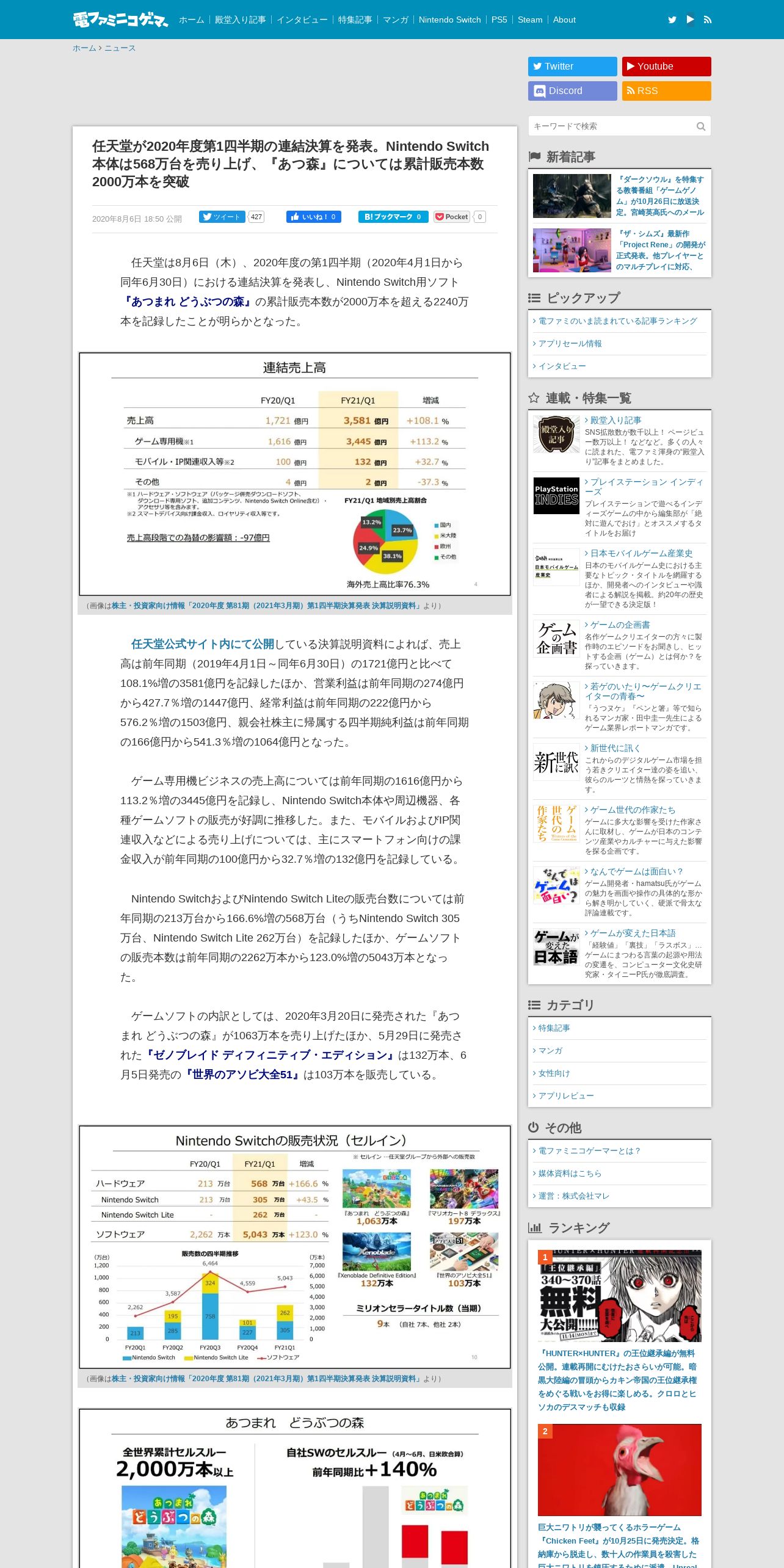
Task: Open the 日本モバイルゲーム産業史 series link
Action: click(x=641, y=553)
